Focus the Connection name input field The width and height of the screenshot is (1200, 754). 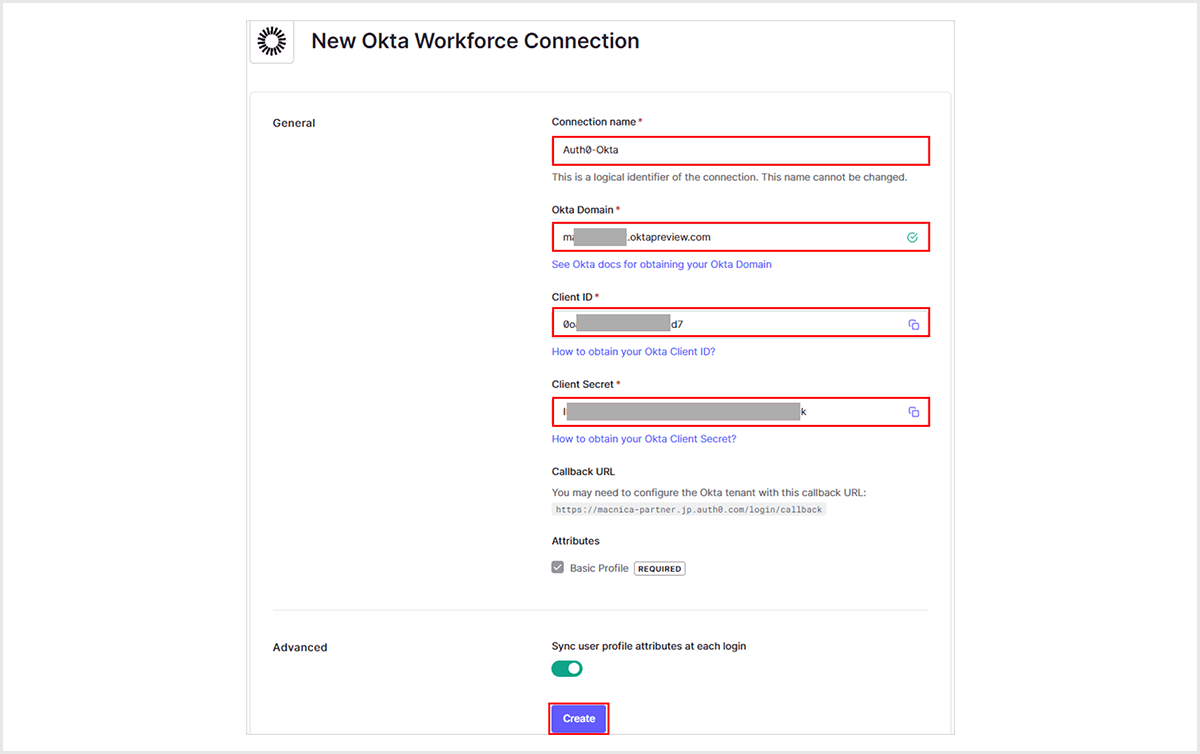coord(740,151)
